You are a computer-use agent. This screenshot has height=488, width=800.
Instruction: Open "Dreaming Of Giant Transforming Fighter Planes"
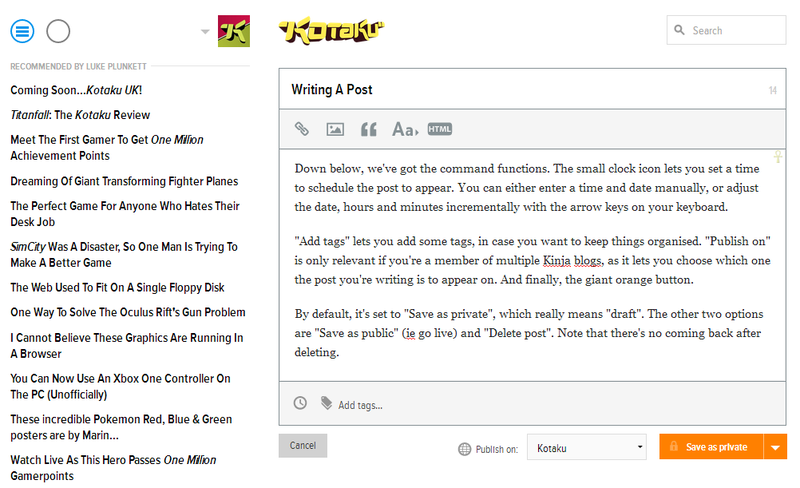pyautogui.click(x=124, y=182)
